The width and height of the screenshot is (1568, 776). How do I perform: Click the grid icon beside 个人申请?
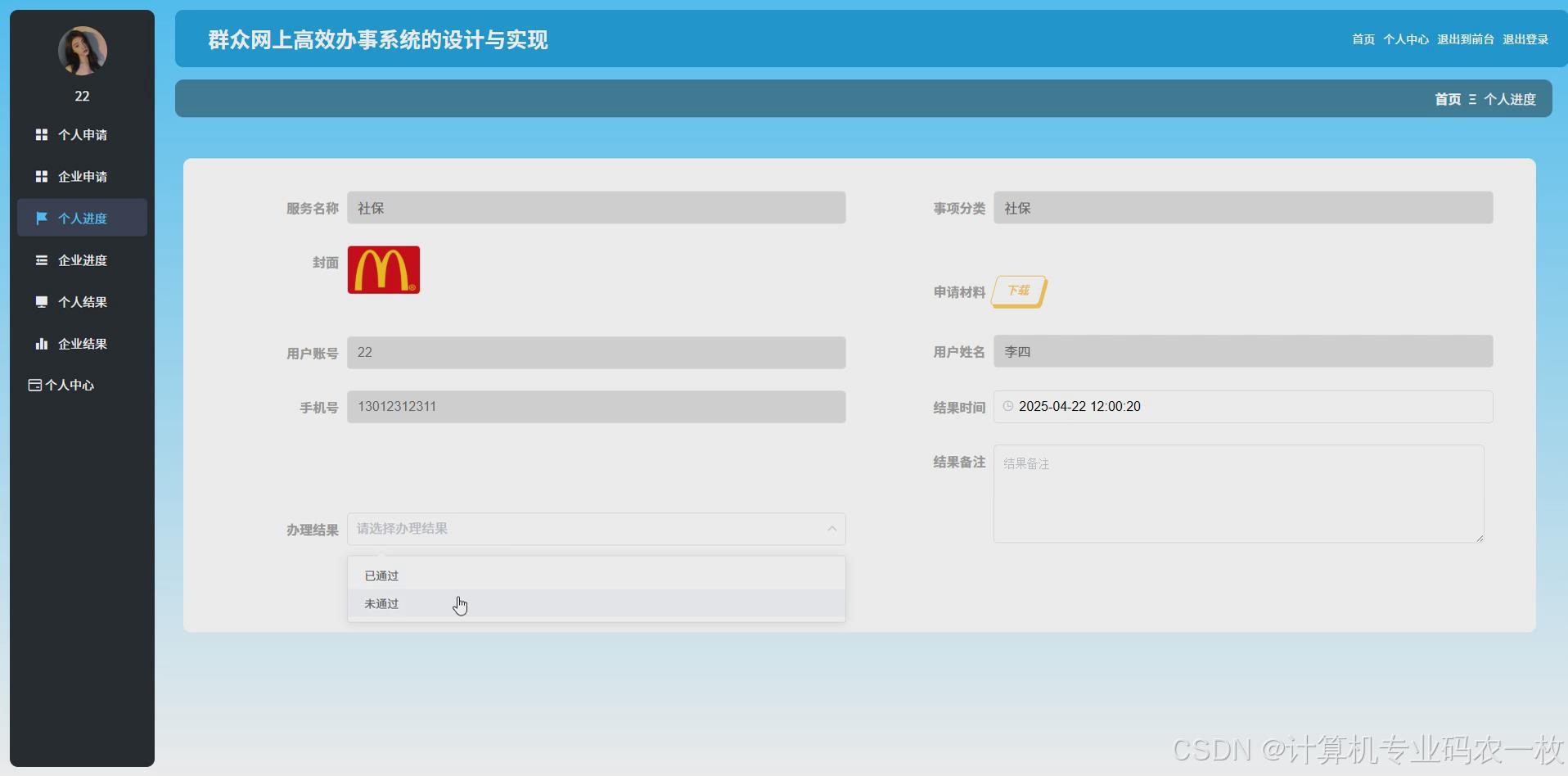pyautogui.click(x=42, y=134)
